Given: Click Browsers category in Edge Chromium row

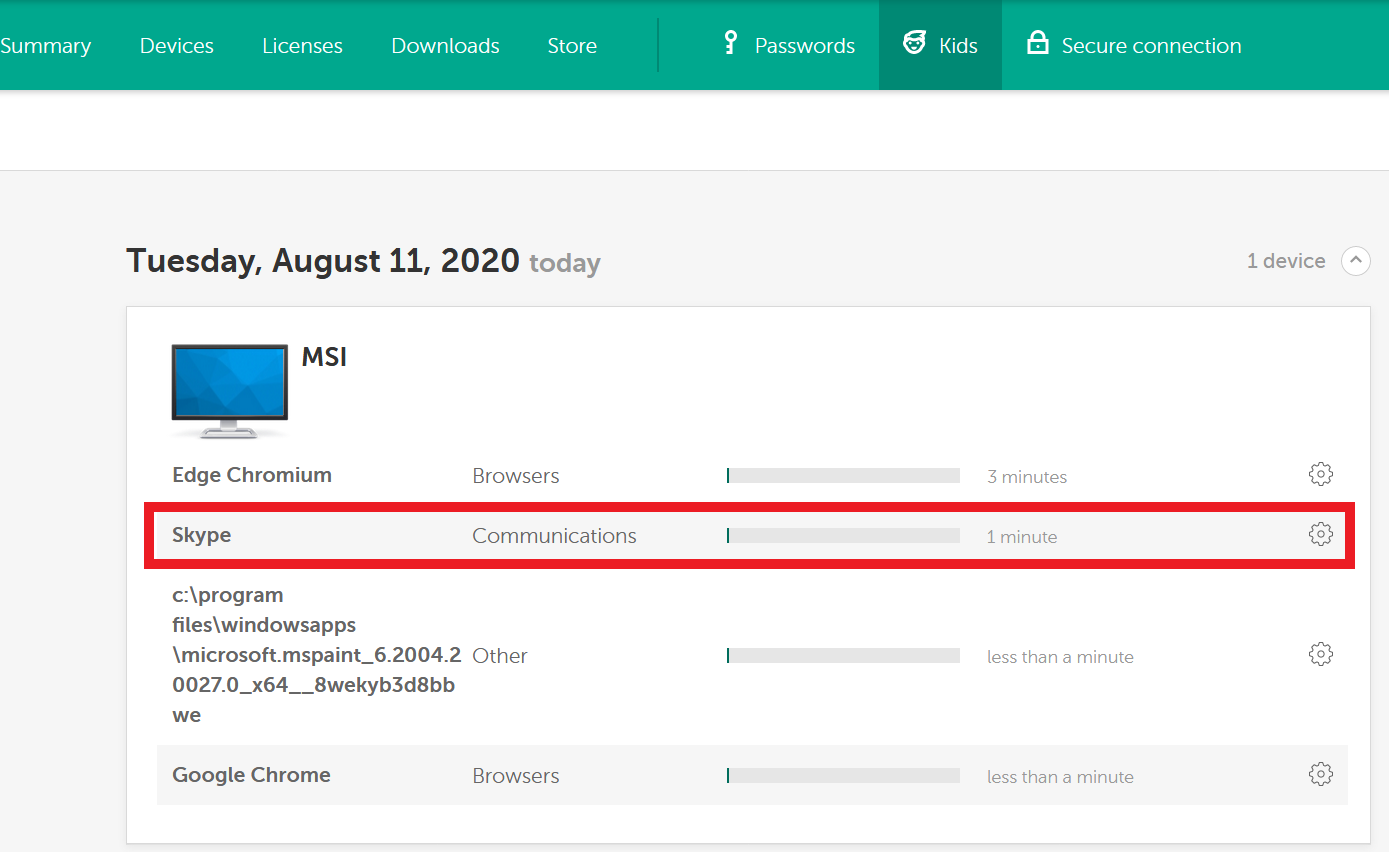Looking at the screenshot, I should 516,476.
